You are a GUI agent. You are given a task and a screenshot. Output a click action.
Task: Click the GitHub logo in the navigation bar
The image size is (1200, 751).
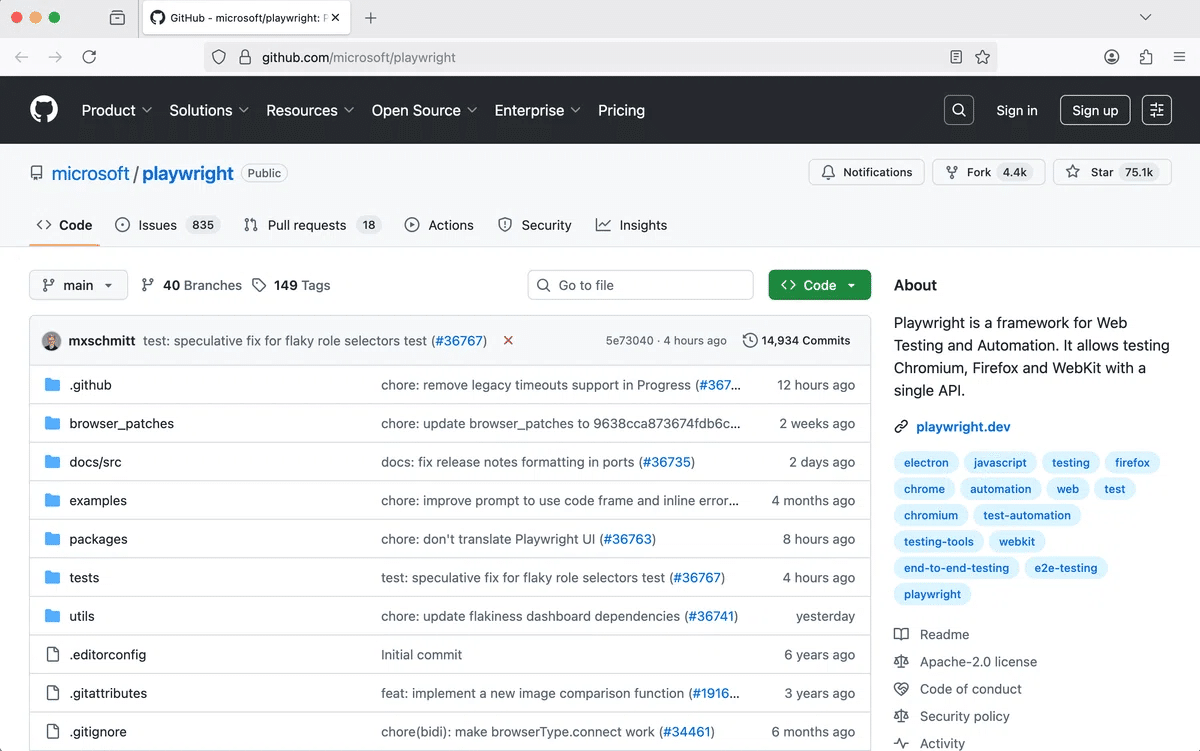[43, 110]
